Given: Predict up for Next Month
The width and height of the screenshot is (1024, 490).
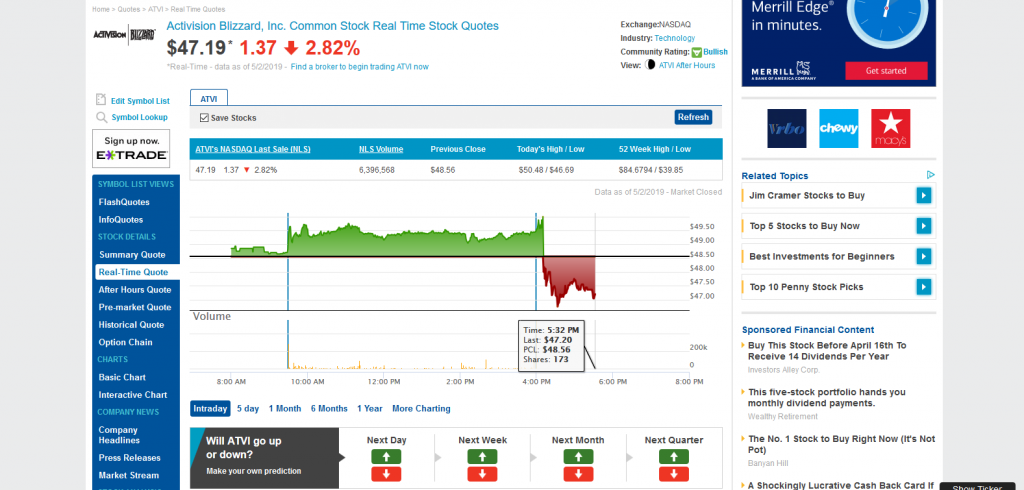Looking at the screenshot, I should tap(578, 456).
